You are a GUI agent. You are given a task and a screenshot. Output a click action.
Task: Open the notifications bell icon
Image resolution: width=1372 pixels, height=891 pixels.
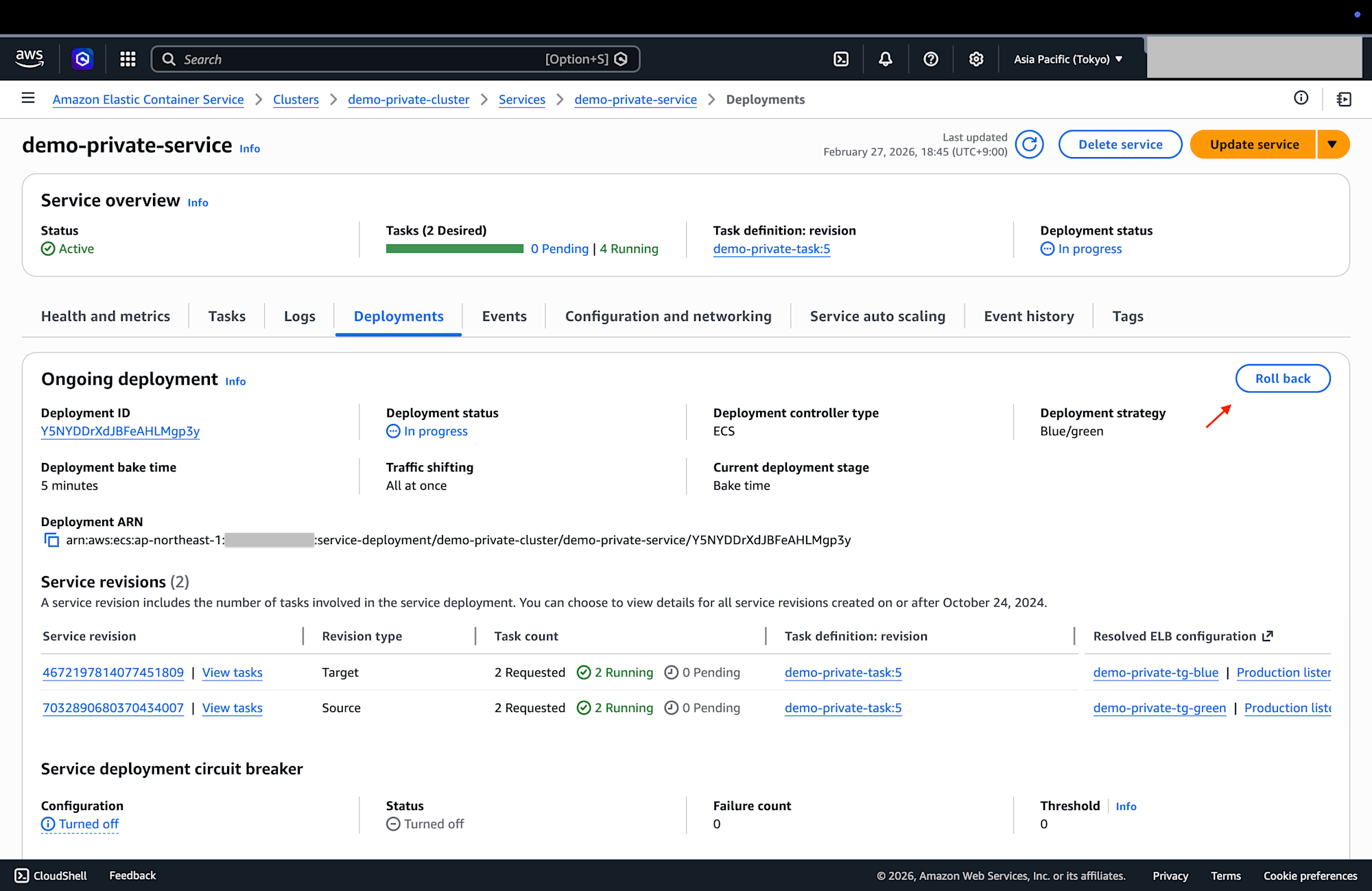tap(886, 59)
